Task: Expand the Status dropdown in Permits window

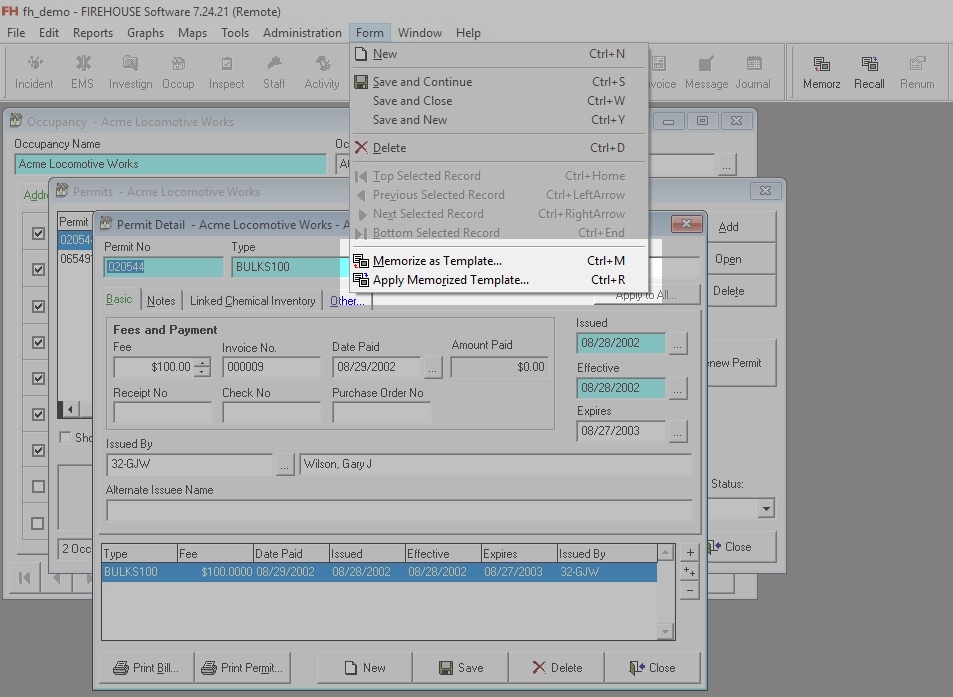Action: 766,508
